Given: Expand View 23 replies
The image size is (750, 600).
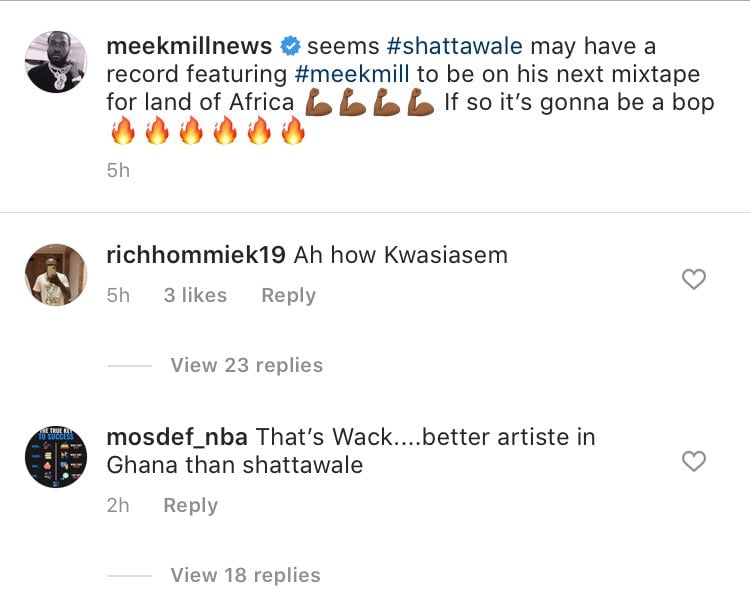Looking at the screenshot, I should pyautogui.click(x=247, y=366).
